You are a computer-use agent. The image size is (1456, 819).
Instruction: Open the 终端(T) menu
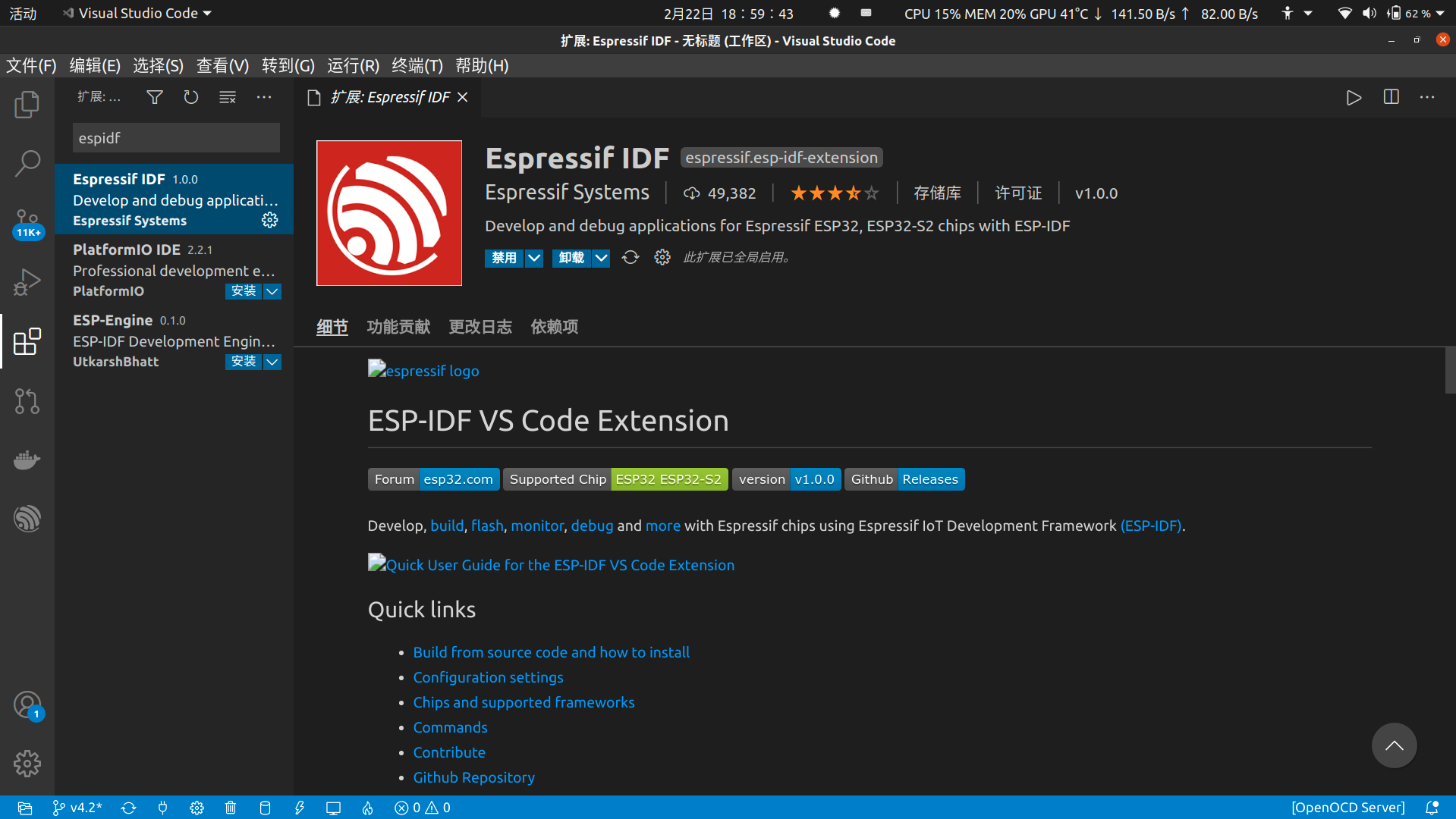417,66
